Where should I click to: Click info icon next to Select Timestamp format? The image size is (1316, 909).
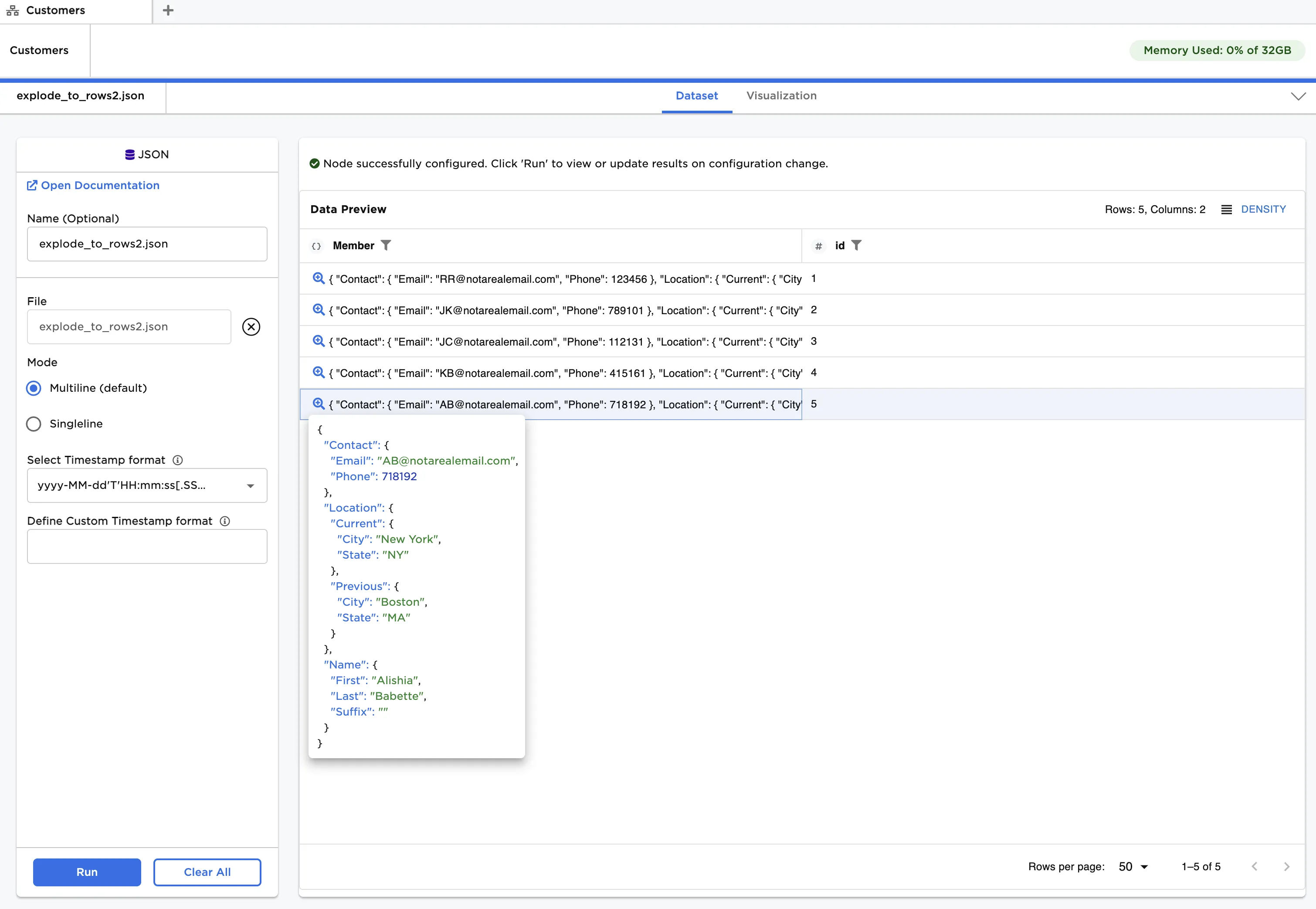(178, 460)
